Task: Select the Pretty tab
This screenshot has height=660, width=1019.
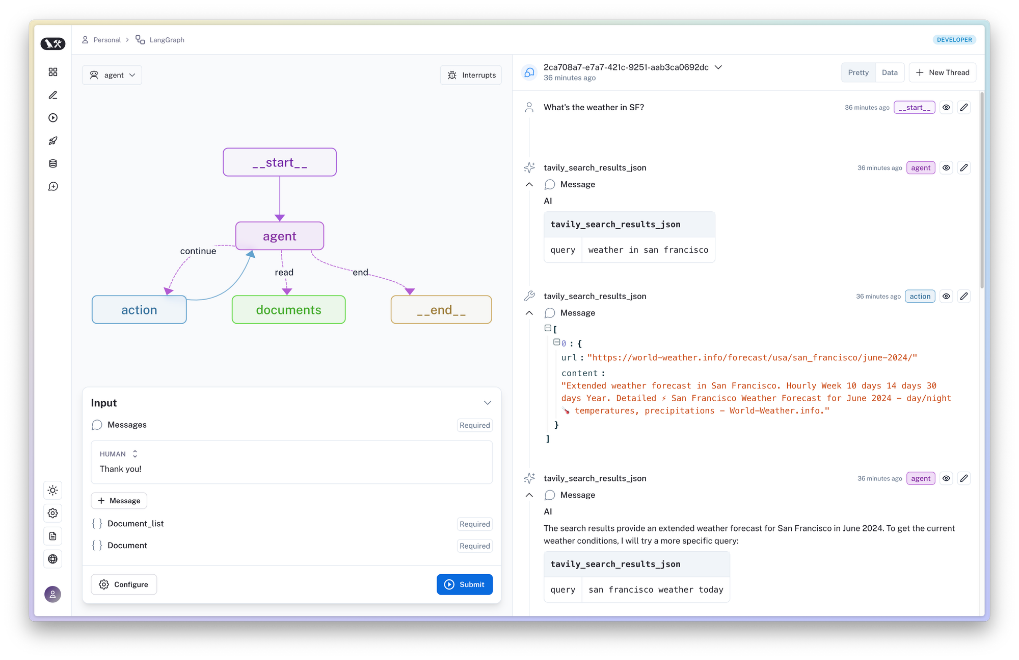Action: coord(857,72)
